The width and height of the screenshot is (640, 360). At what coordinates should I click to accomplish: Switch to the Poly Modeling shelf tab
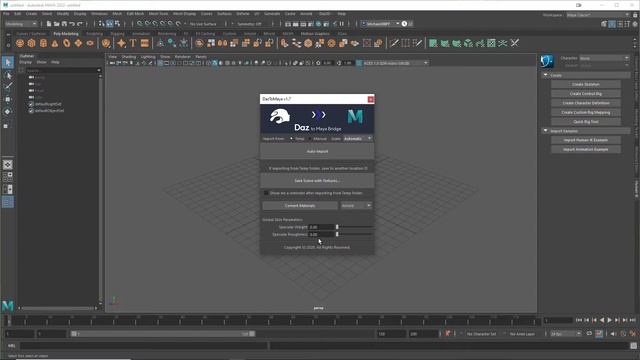pyautogui.click(x=66, y=33)
